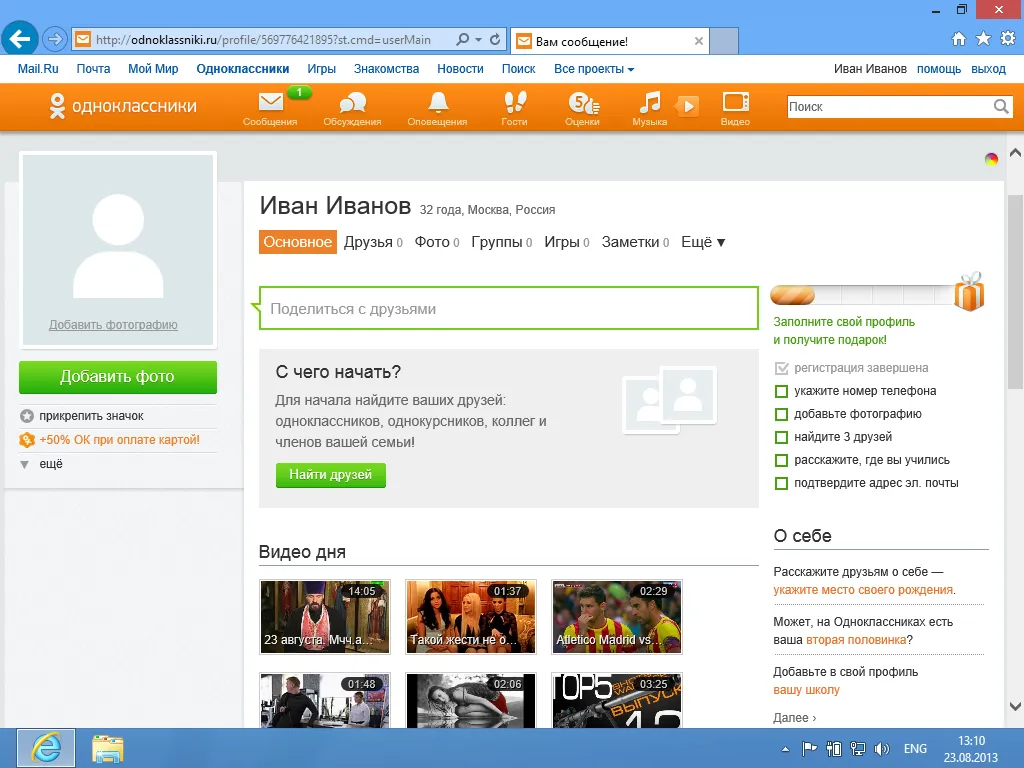Expand ещё in the left sidebar
Screen dimensions: 1024x768
42,464
